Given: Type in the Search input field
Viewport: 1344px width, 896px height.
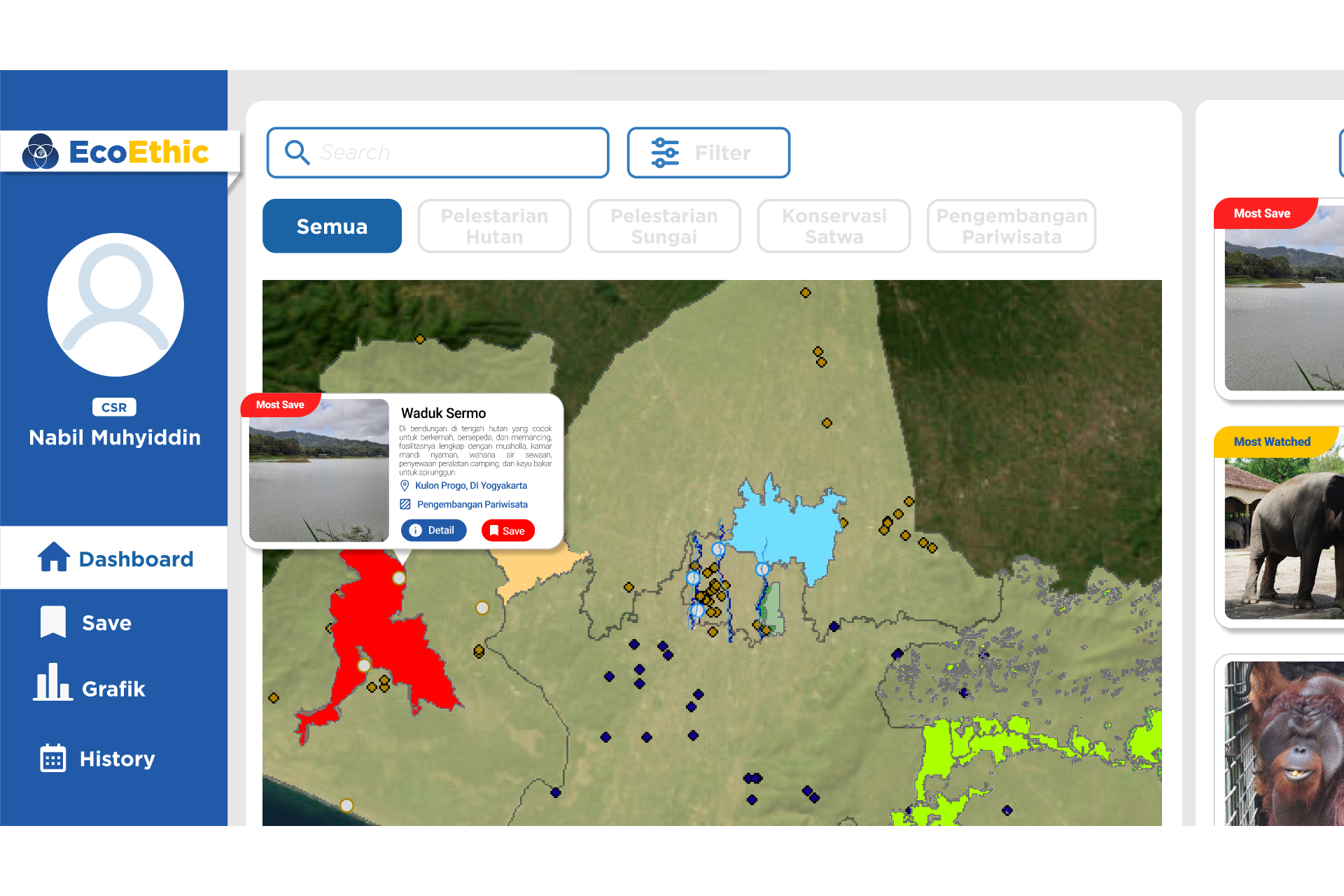Looking at the screenshot, I should pyautogui.click(x=455, y=152).
